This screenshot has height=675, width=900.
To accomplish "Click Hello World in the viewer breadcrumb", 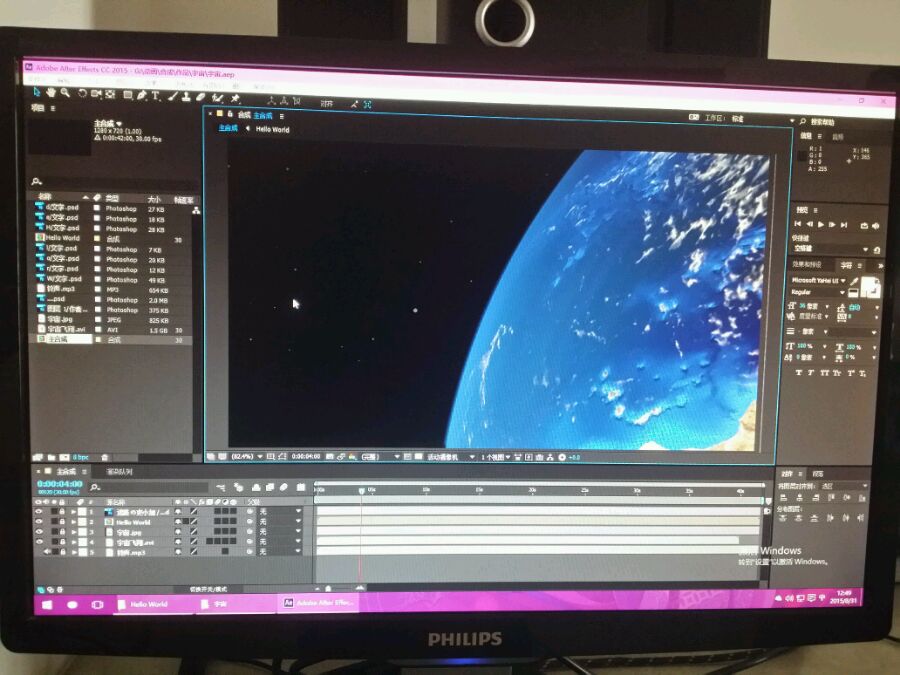I will click(x=273, y=130).
